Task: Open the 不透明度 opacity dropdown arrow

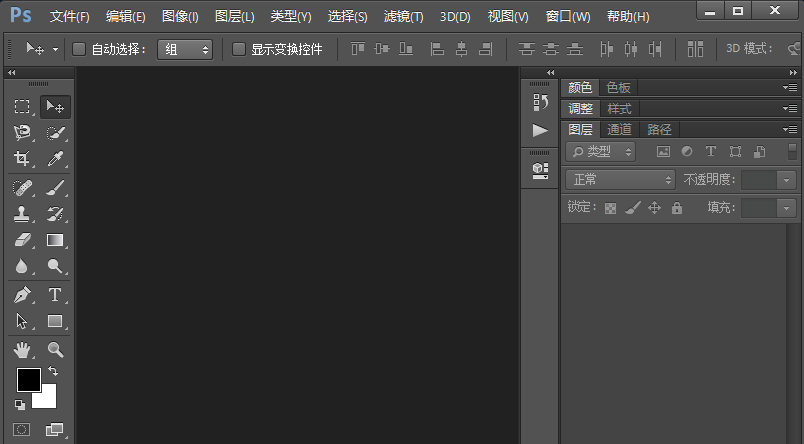Action: pyautogui.click(x=787, y=180)
